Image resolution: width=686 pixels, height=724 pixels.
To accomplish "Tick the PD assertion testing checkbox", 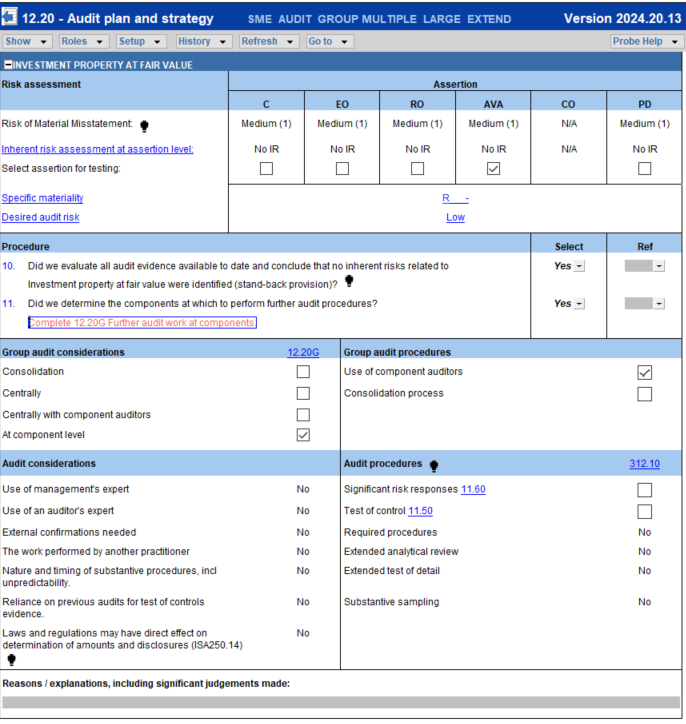I will (x=644, y=169).
